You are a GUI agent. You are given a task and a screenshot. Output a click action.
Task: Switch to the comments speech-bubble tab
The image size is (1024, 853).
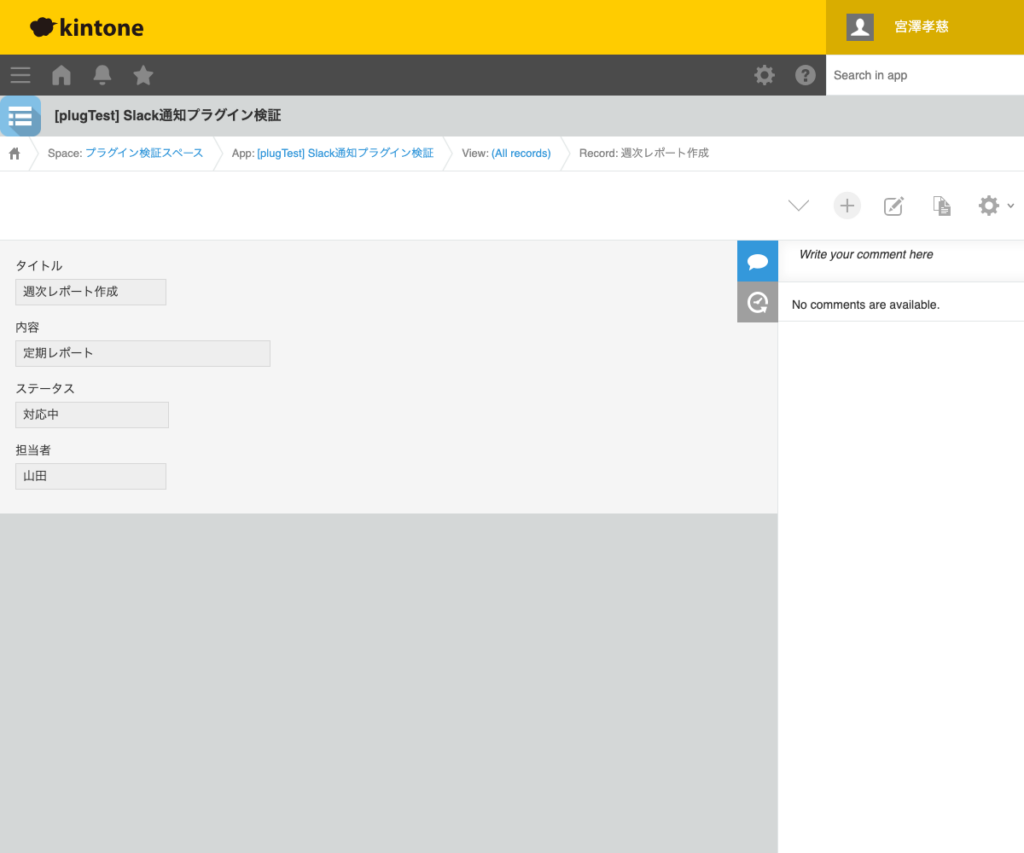[757, 260]
